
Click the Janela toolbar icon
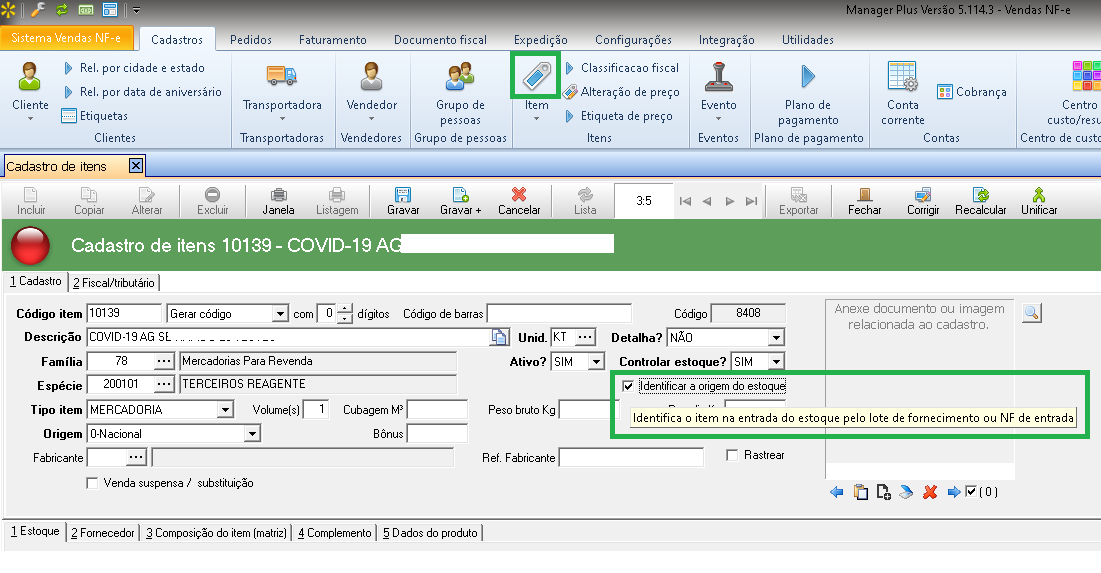click(278, 195)
